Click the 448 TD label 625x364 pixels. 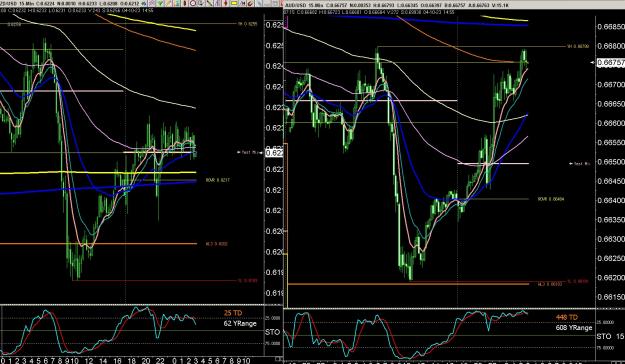click(567, 317)
